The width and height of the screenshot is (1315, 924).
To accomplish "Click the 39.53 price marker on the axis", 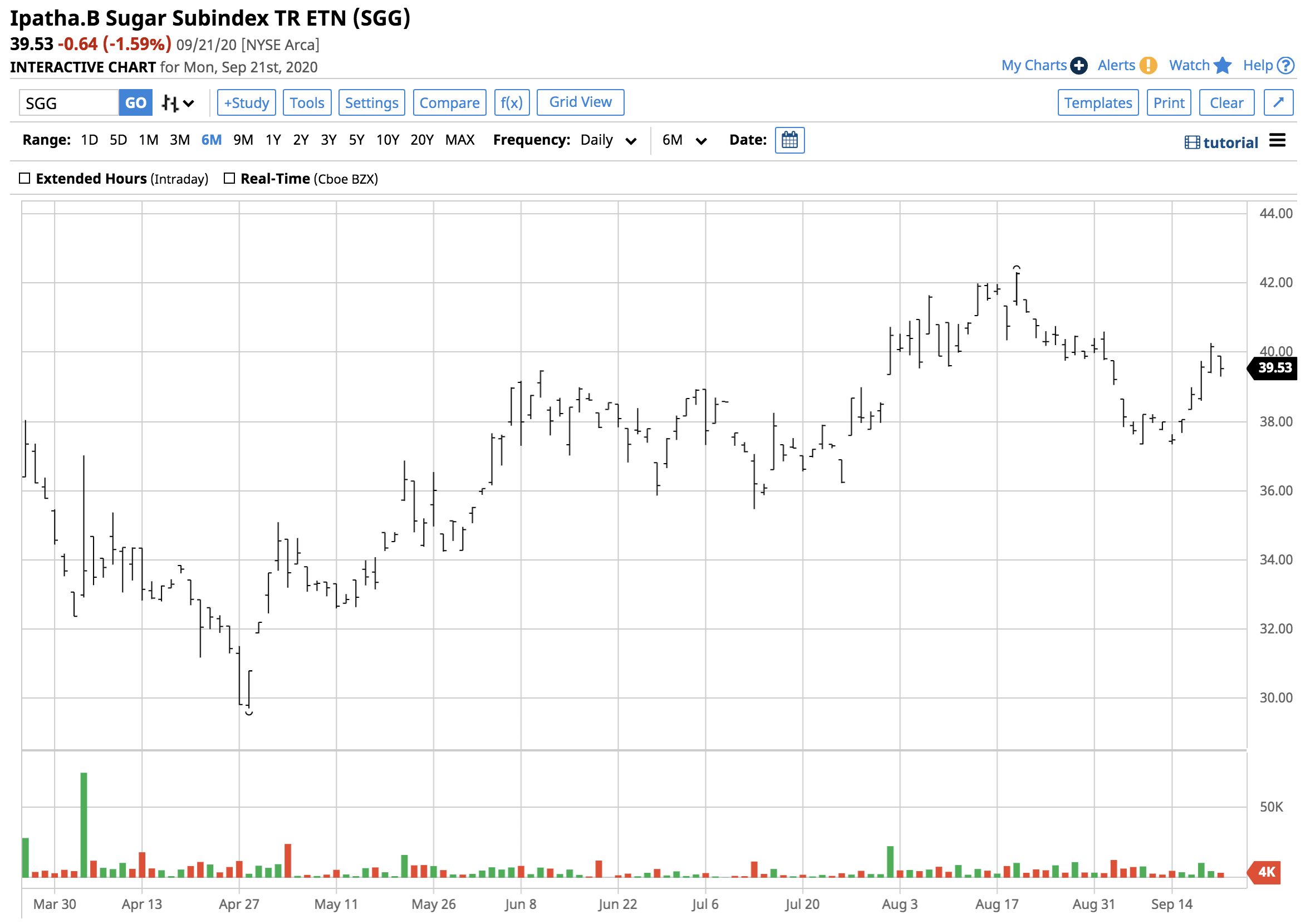I will point(1272,368).
